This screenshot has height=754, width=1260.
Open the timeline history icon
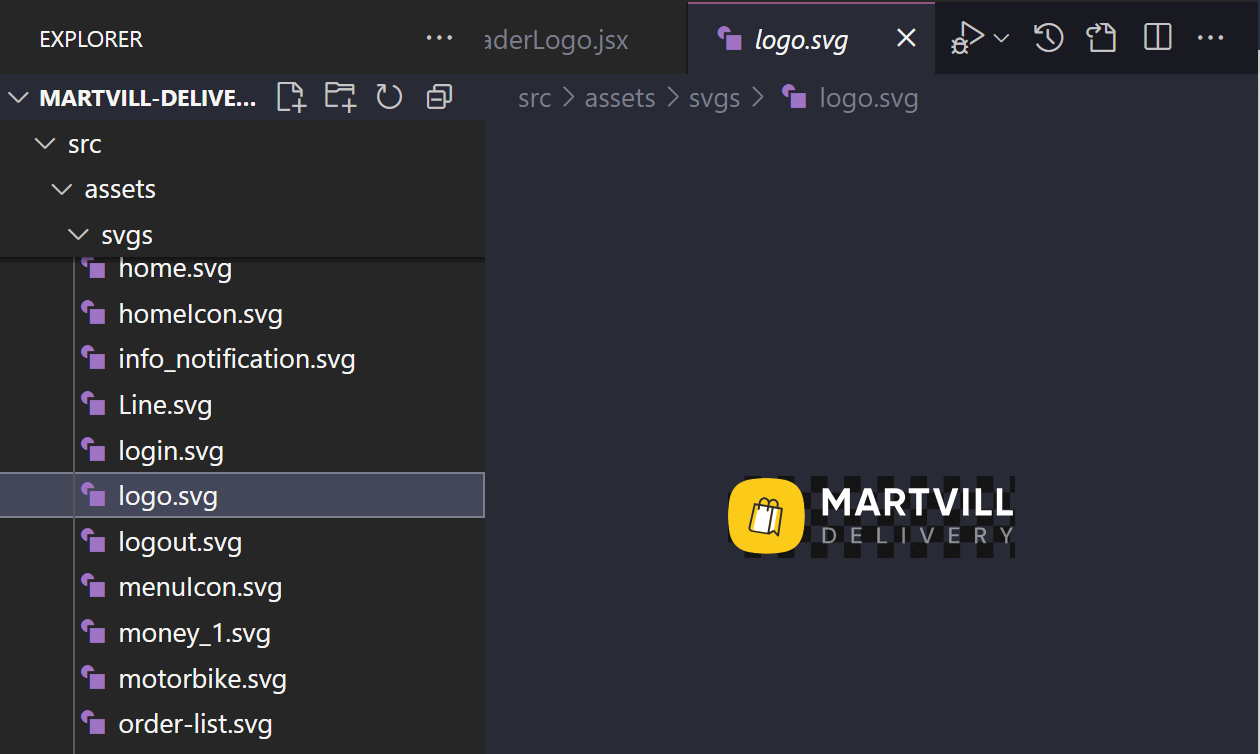tap(1048, 38)
